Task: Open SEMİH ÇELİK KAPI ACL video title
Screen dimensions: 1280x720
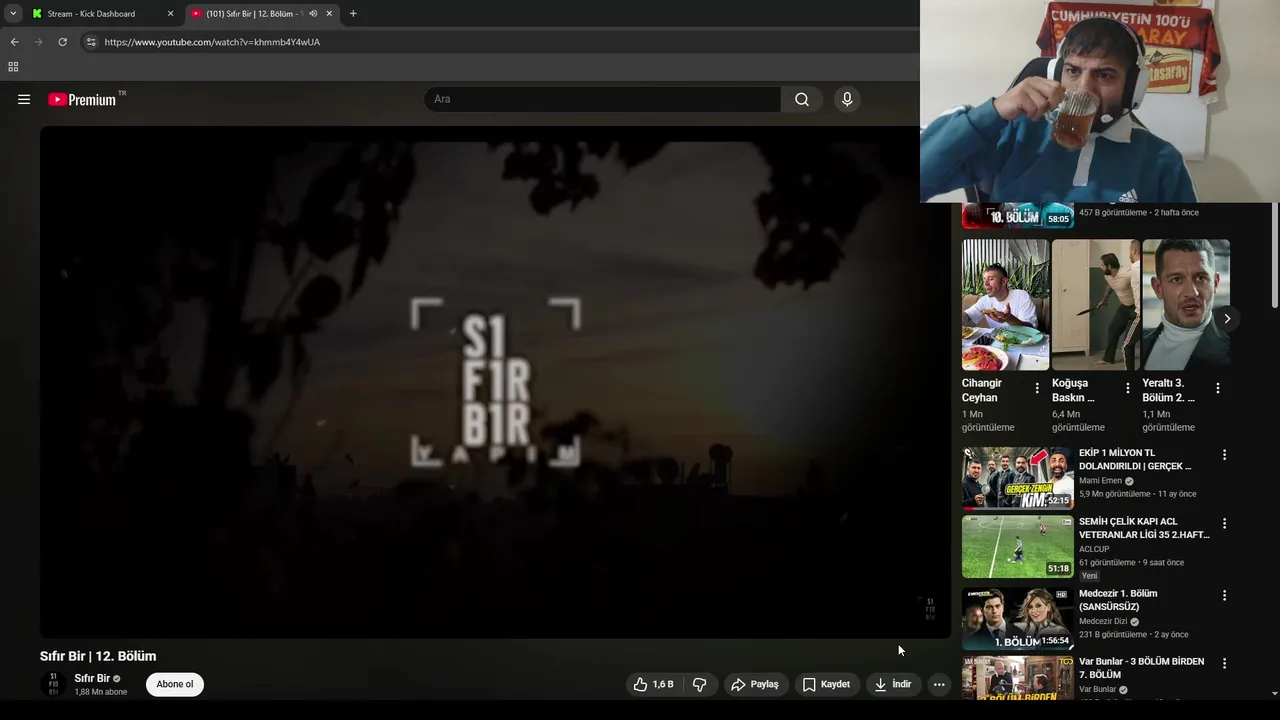Action: click(x=1144, y=528)
